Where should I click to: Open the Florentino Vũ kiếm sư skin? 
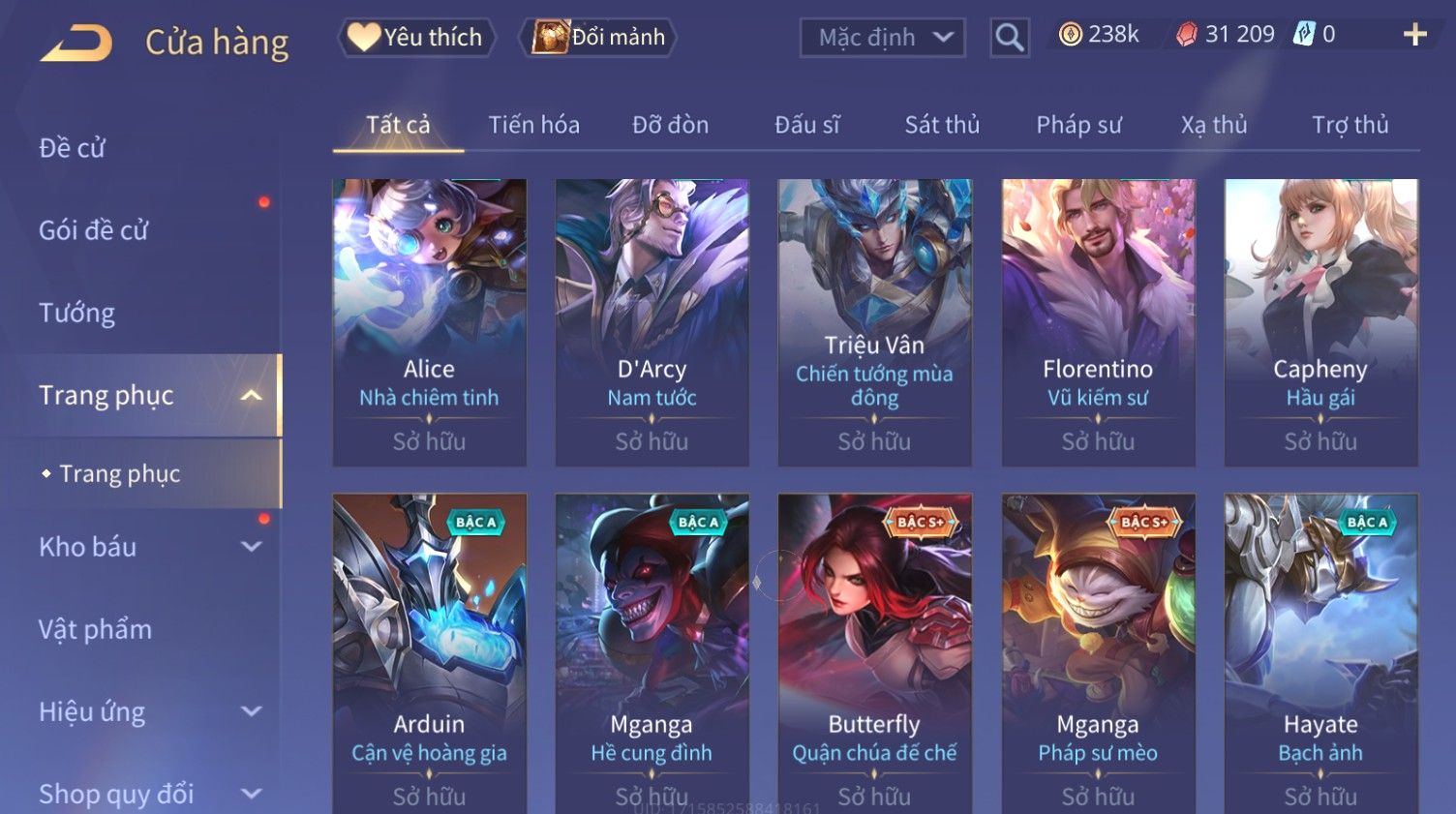(x=1098, y=322)
